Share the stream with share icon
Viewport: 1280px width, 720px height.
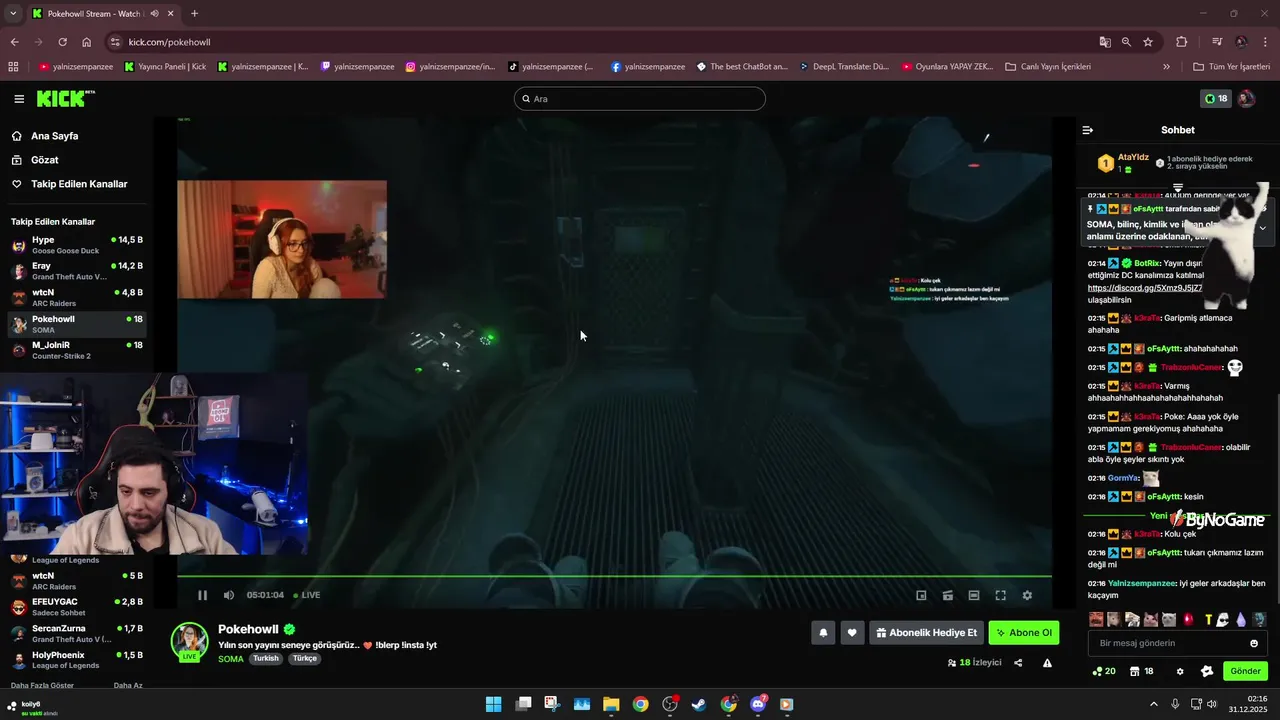point(1018,662)
